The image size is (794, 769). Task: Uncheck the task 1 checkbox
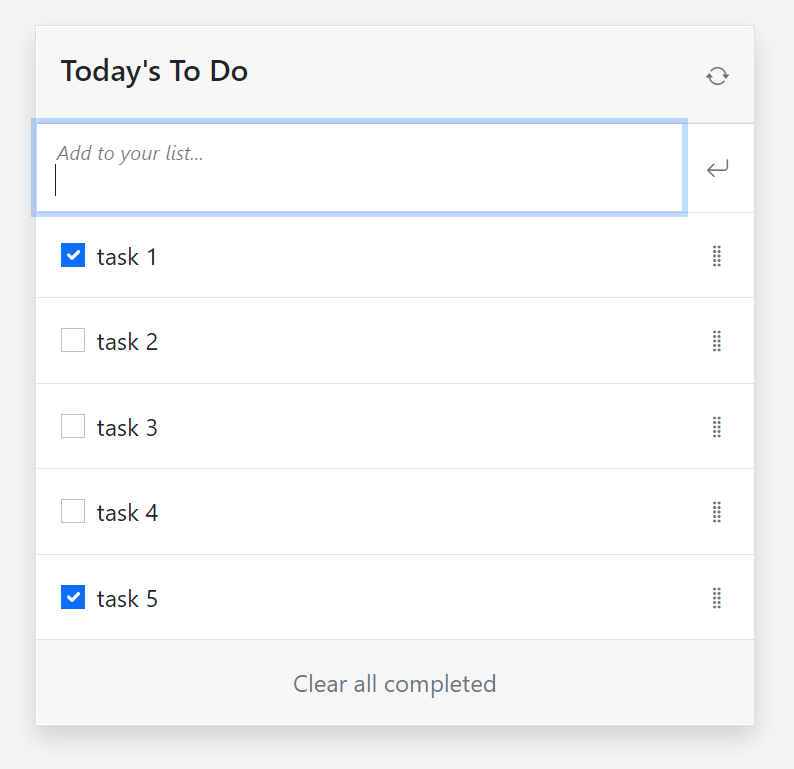[x=73, y=256]
